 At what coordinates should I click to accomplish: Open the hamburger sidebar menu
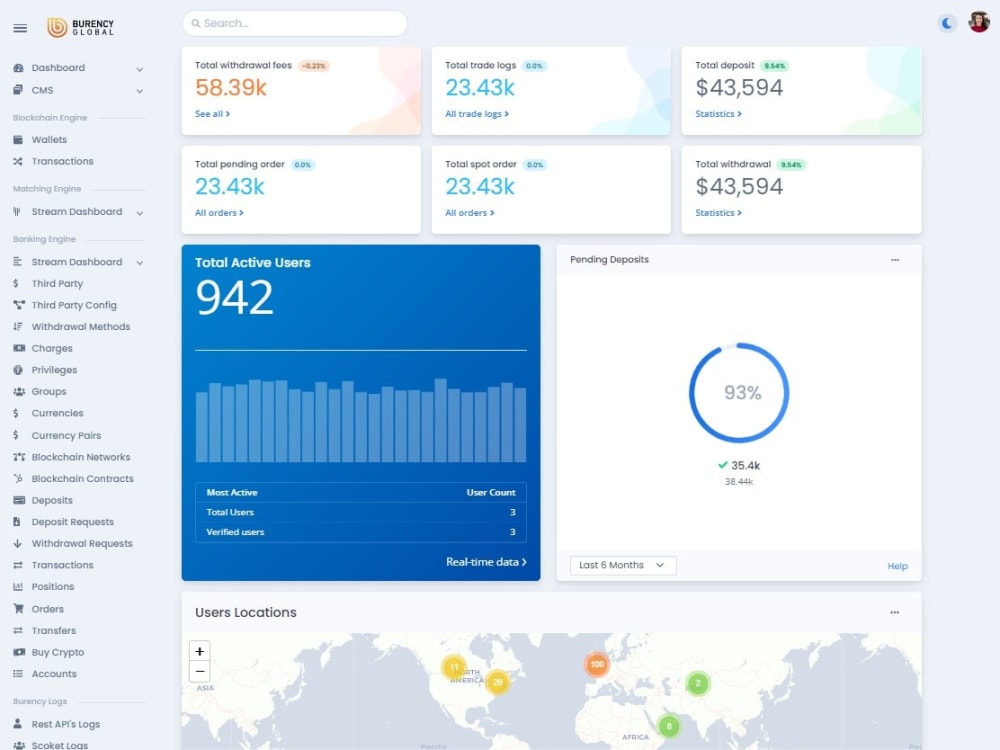click(20, 28)
